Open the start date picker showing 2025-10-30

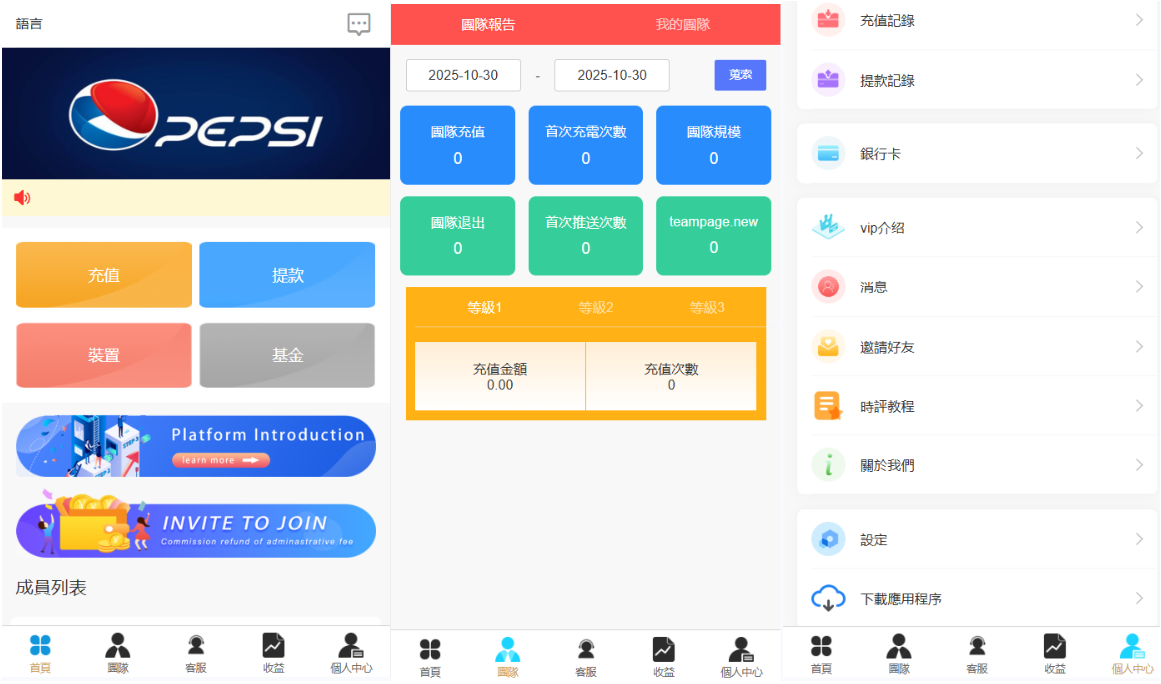463,75
